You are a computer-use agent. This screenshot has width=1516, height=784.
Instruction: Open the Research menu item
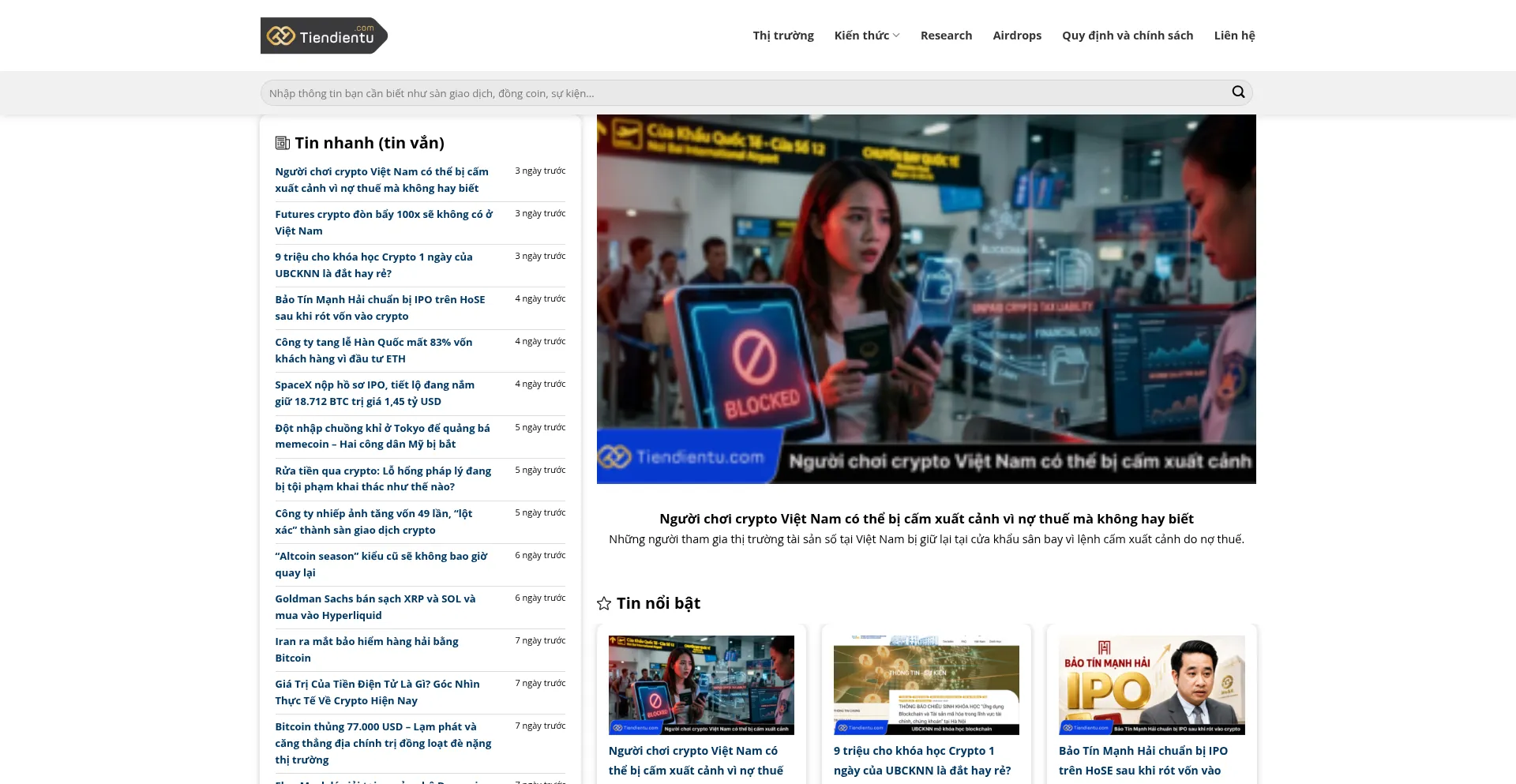tap(946, 36)
